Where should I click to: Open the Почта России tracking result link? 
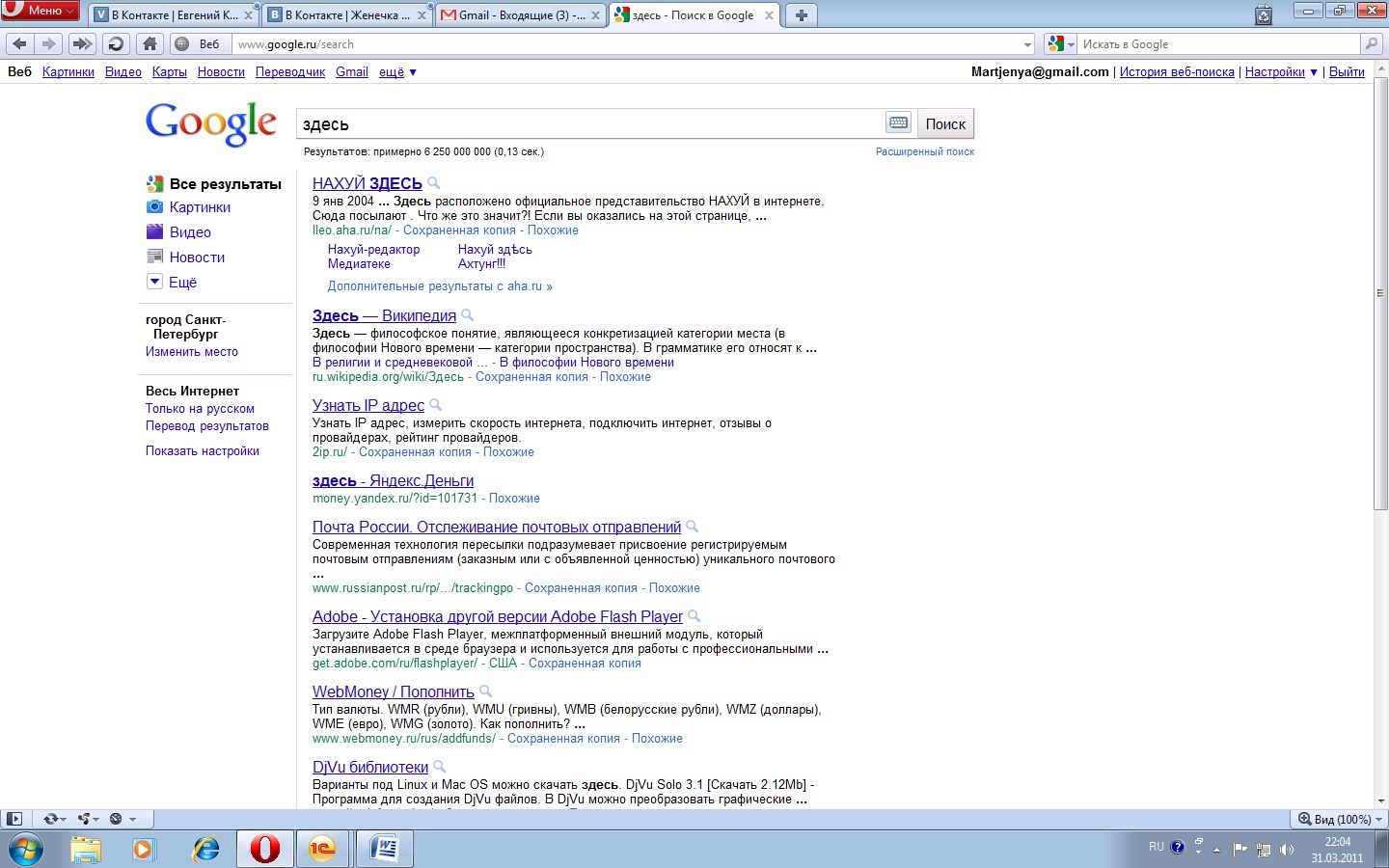(x=496, y=527)
